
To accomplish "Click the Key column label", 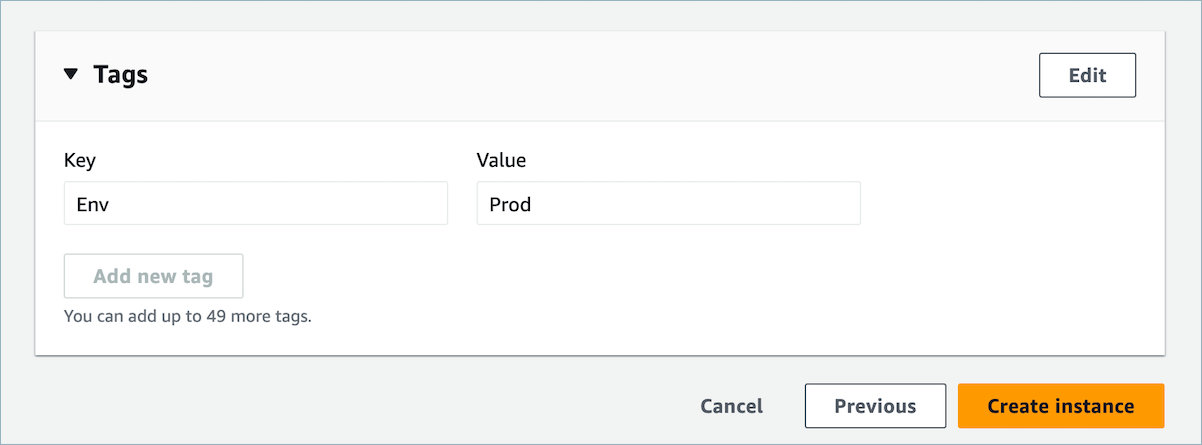I will pos(80,160).
